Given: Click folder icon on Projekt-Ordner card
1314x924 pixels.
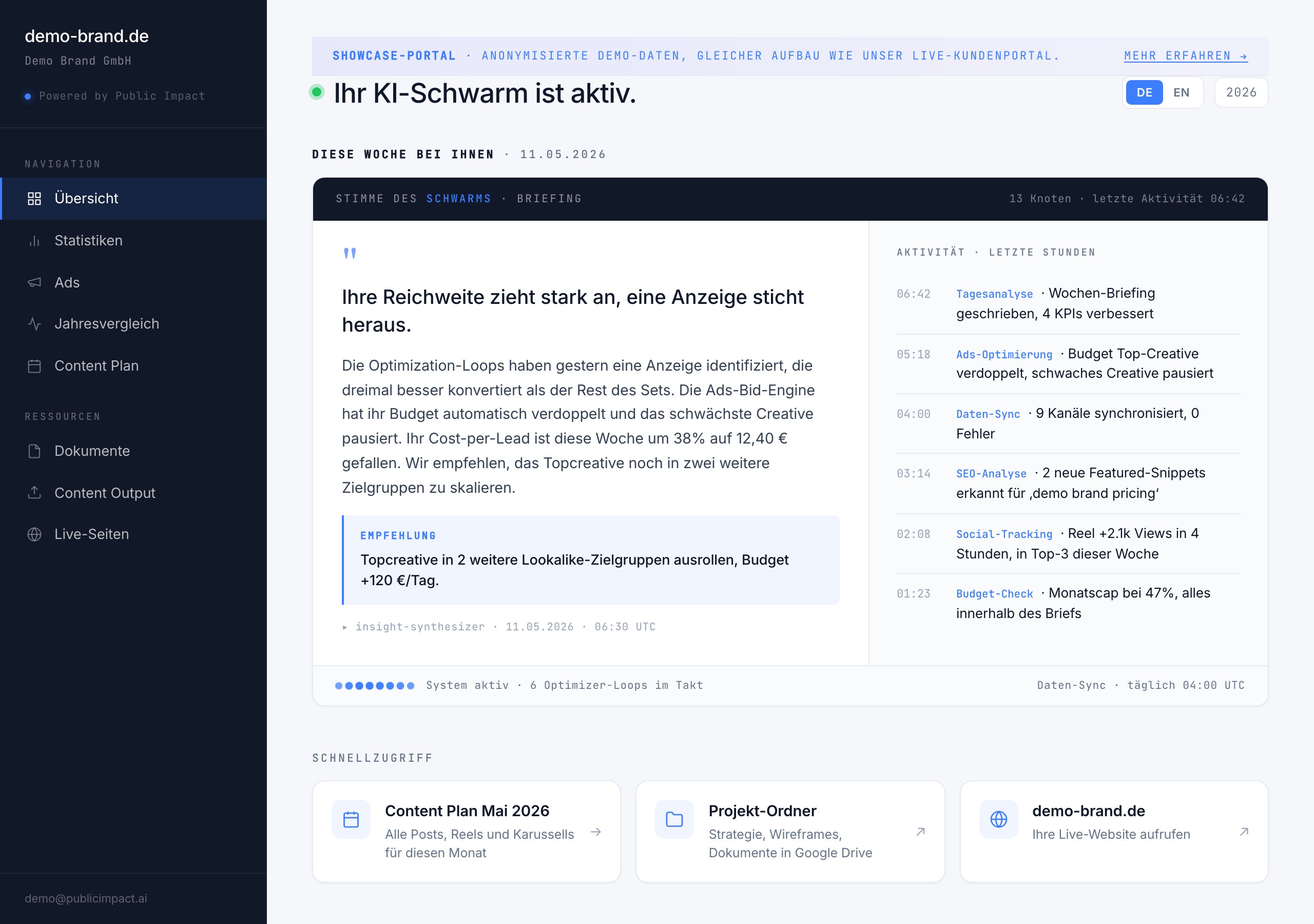Looking at the screenshot, I should point(674,819).
